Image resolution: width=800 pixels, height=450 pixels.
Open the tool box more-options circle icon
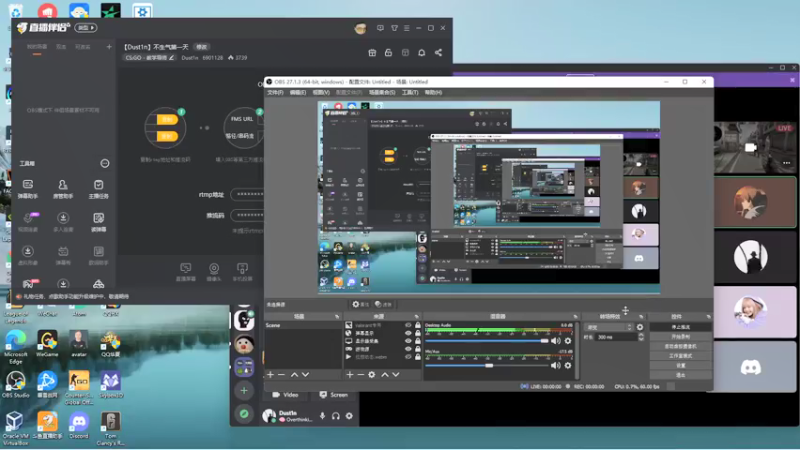(105, 163)
